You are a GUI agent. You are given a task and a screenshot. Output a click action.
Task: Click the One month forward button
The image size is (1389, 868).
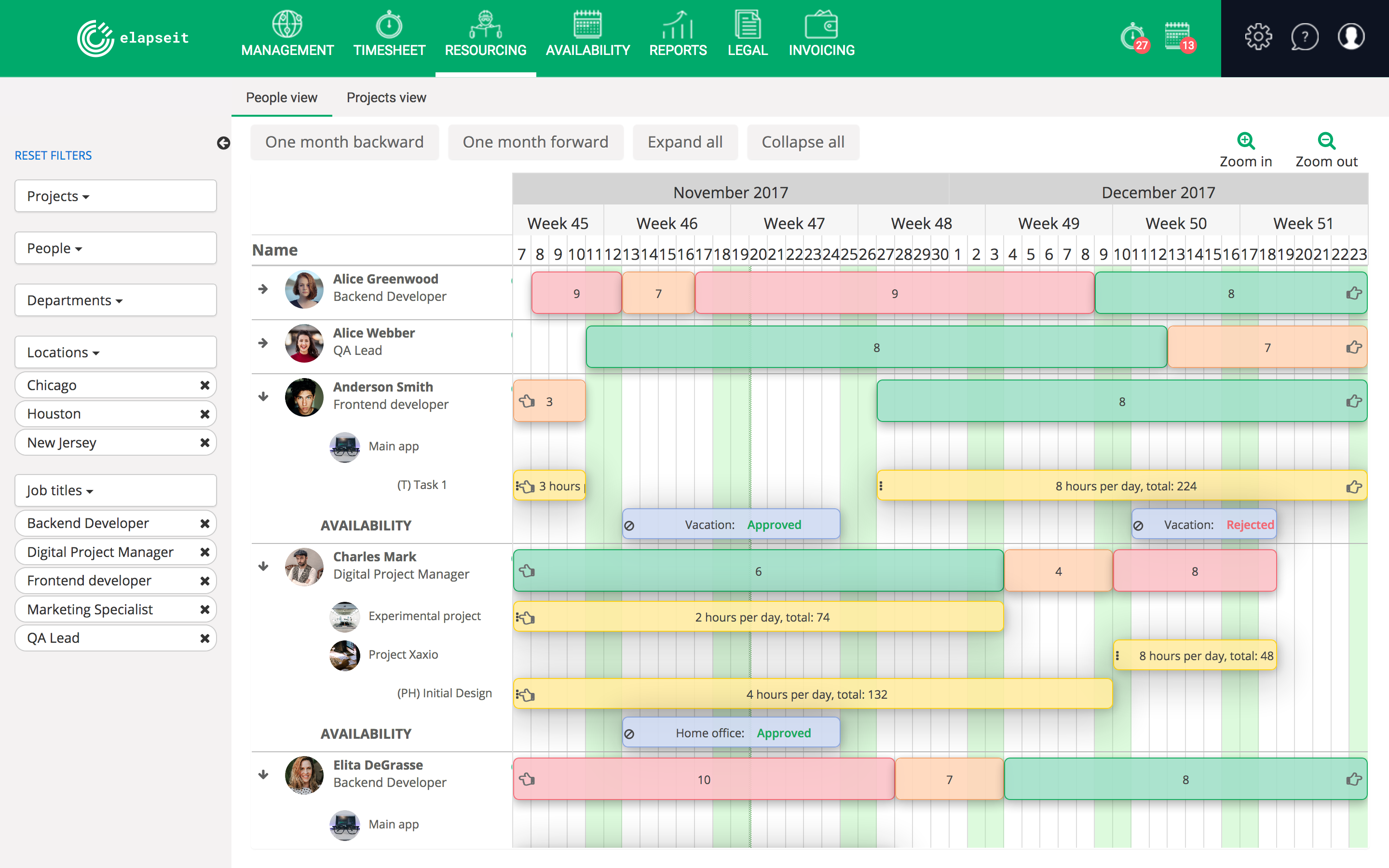(x=536, y=141)
